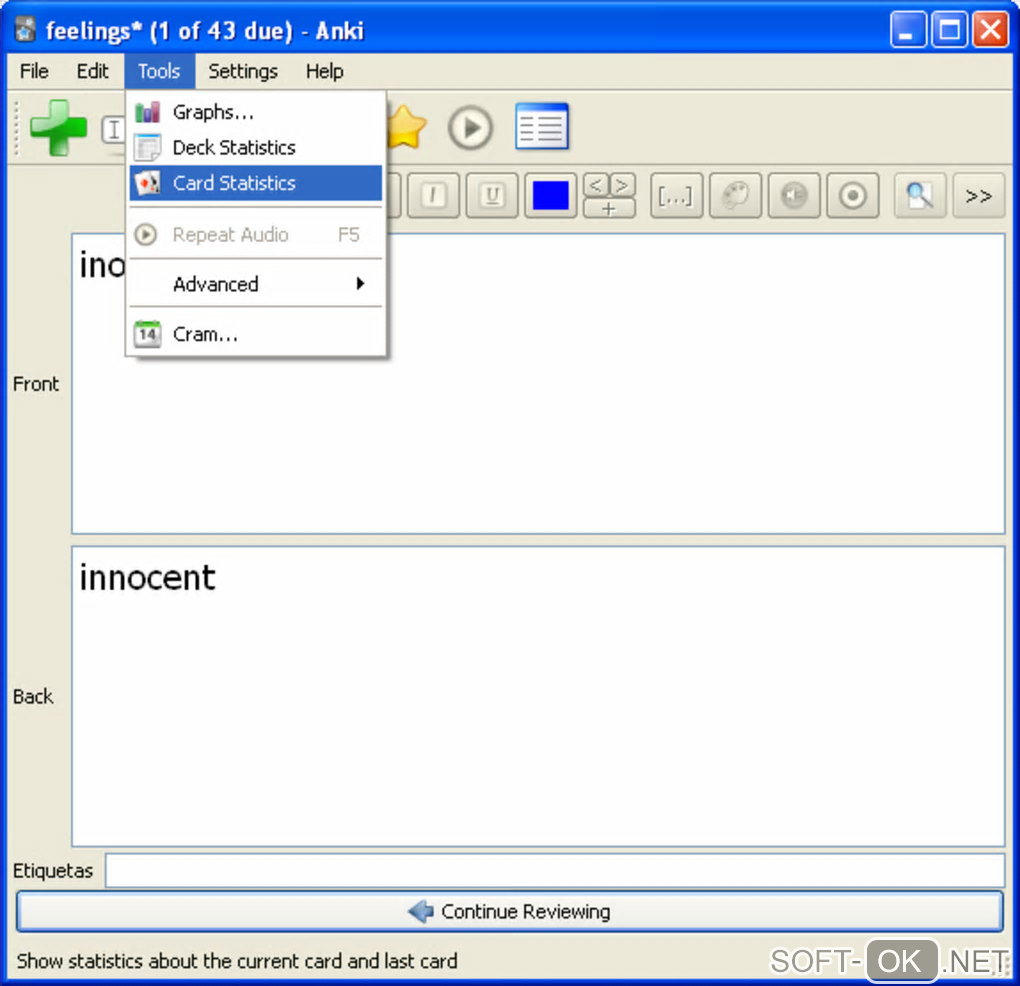The height and width of the screenshot is (986, 1020).
Task: Click the add sound speaker icon
Action: point(794,195)
